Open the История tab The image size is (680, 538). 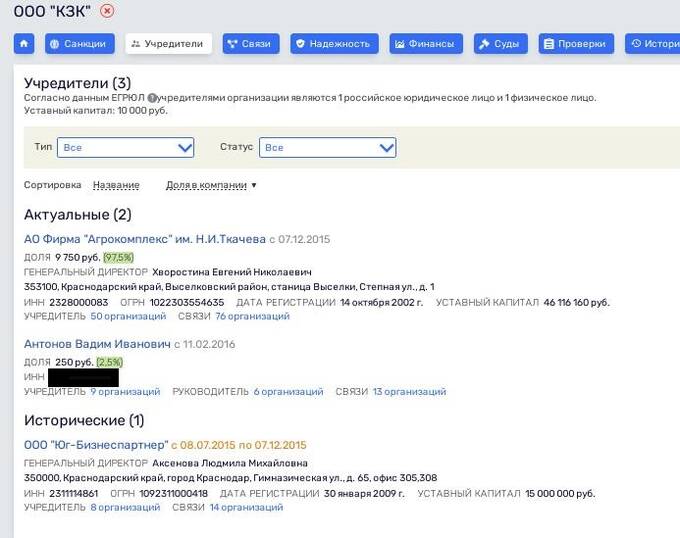click(653, 44)
